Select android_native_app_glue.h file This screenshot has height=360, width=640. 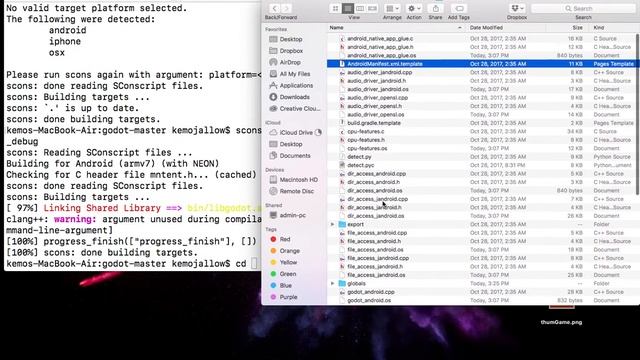click(x=481, y=47)
